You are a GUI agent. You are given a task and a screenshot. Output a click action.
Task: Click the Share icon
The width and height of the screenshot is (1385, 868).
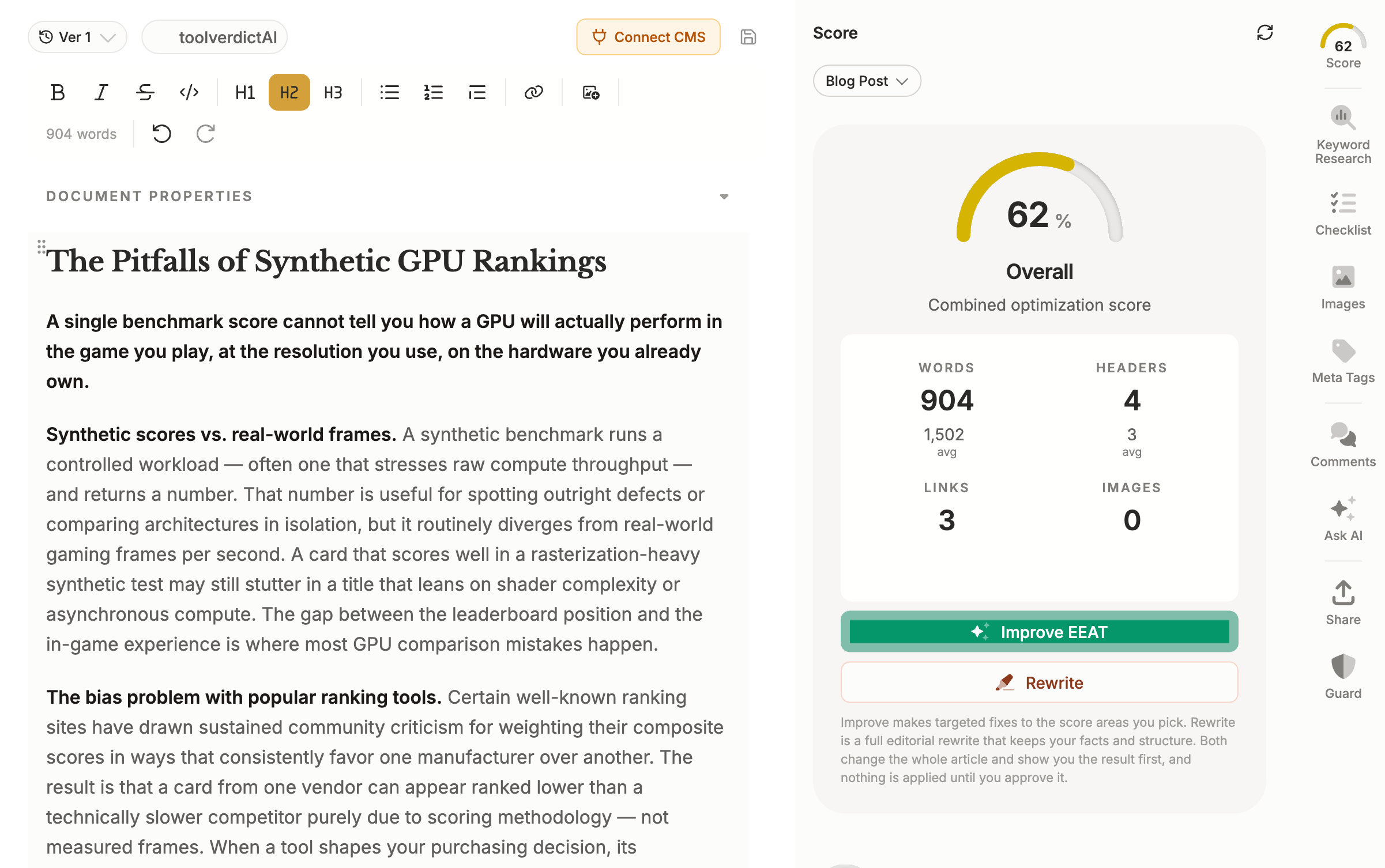1343,602
